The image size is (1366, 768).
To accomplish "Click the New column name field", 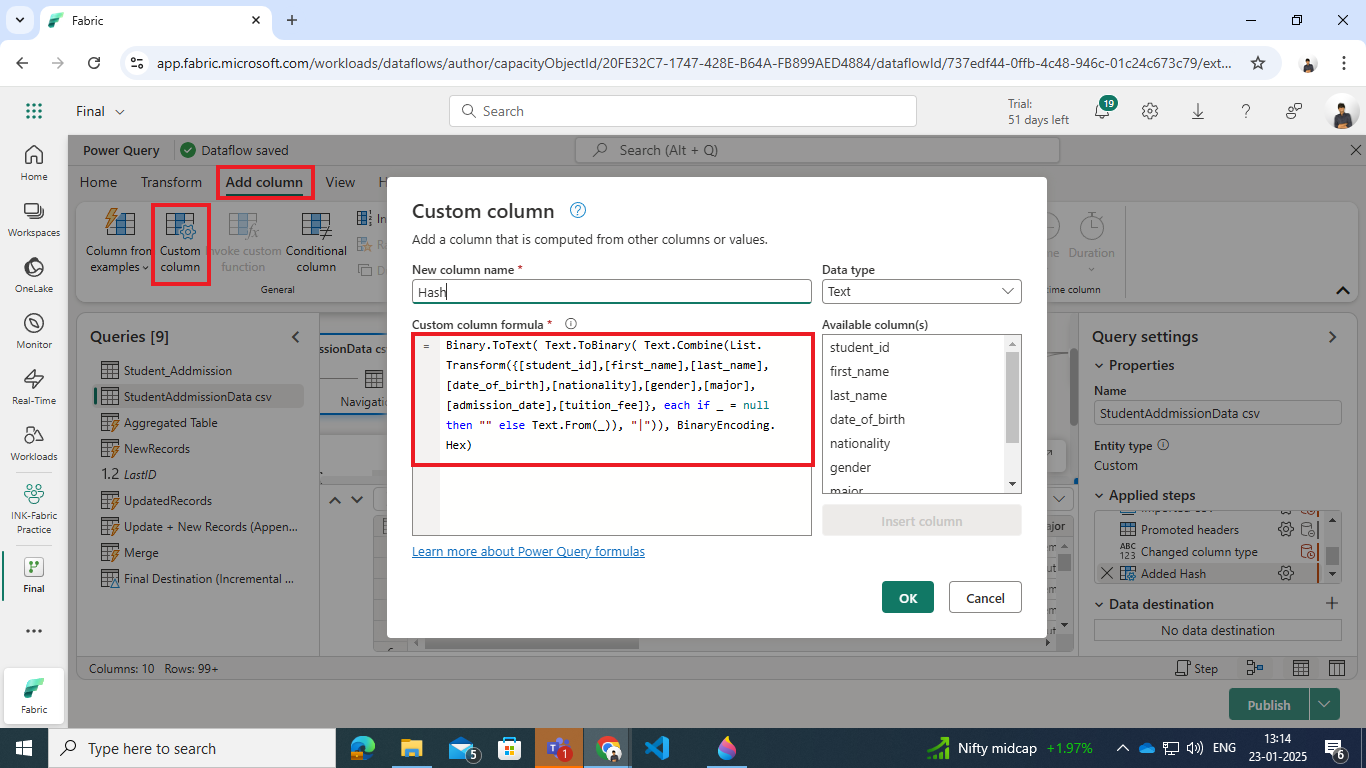I will coord(612,291).
